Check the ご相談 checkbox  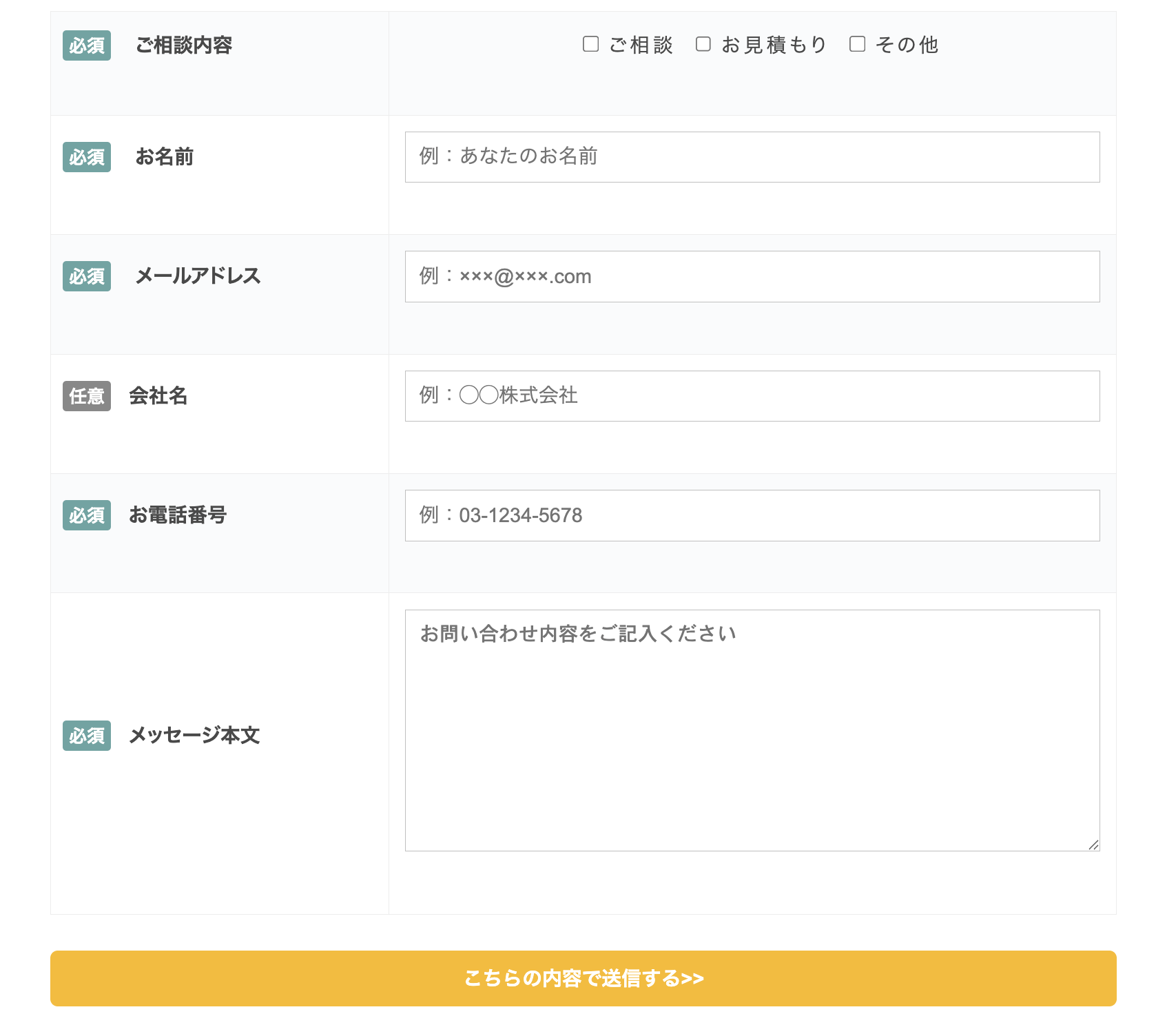click(x=590, y=44)
